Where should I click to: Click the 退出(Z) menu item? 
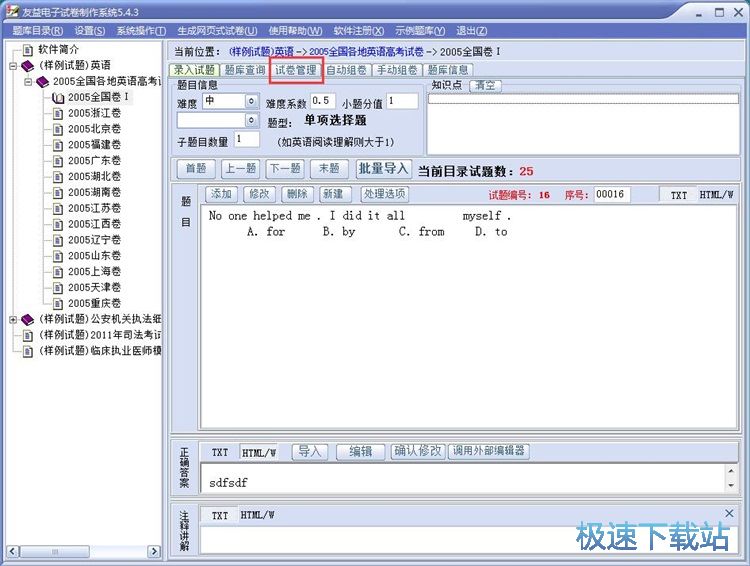coord(472,31)
